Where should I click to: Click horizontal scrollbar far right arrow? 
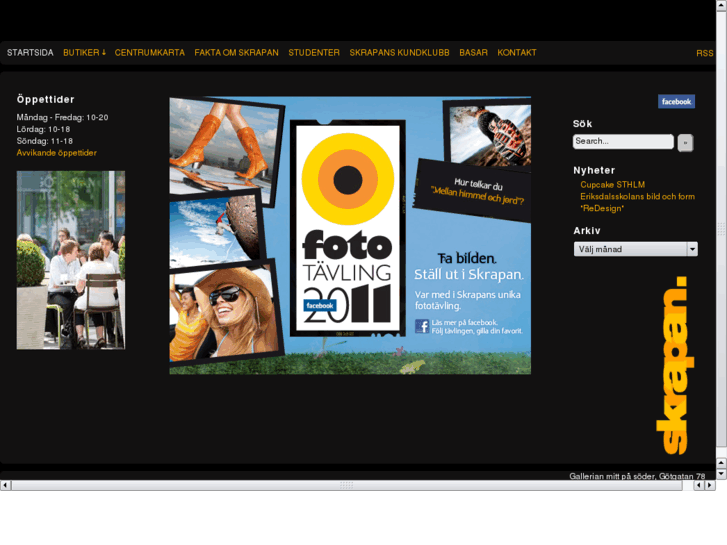click(710, 485)
